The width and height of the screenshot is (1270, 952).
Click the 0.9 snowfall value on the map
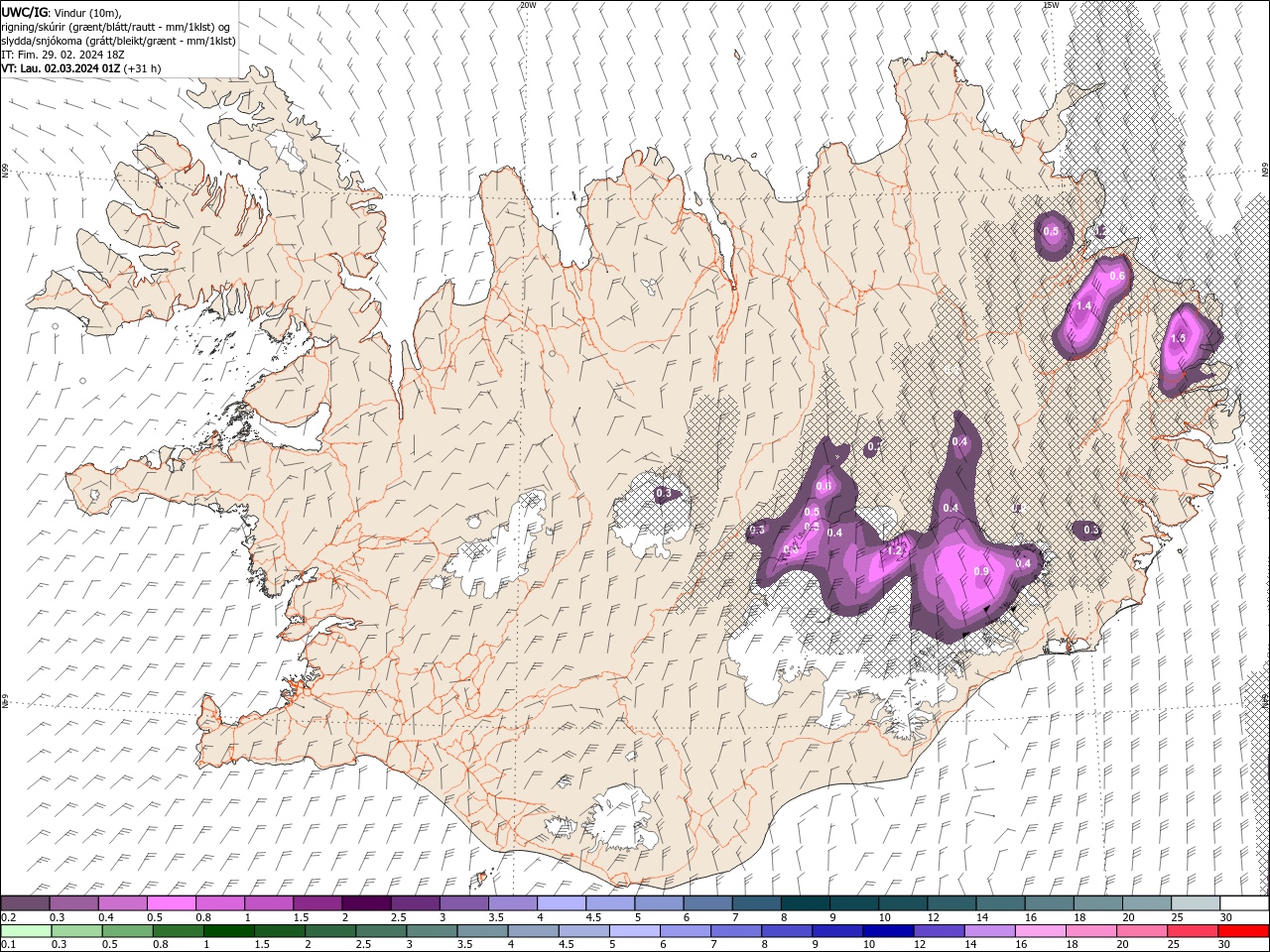pos(981,571)
